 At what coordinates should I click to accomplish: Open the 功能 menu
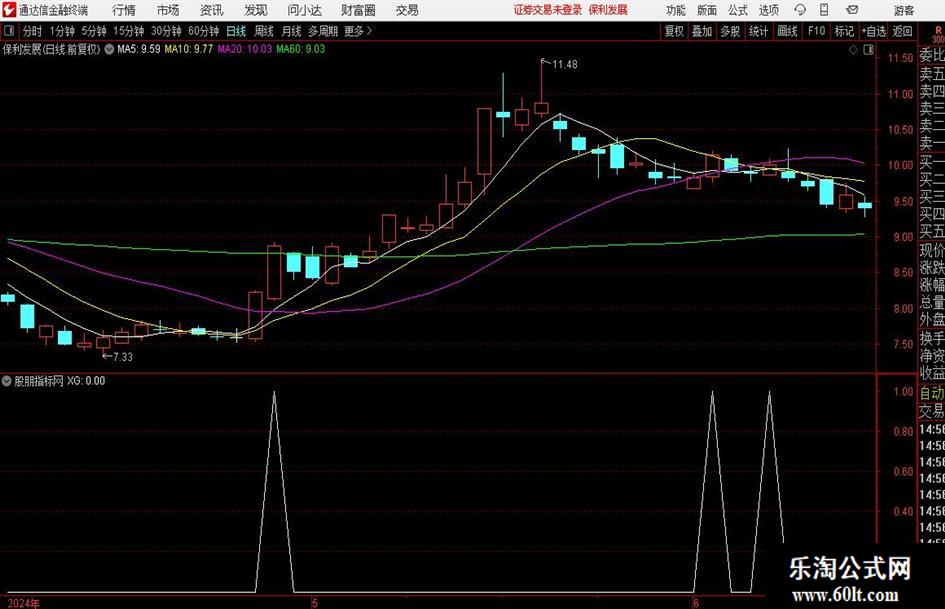(x=676, y=10)
